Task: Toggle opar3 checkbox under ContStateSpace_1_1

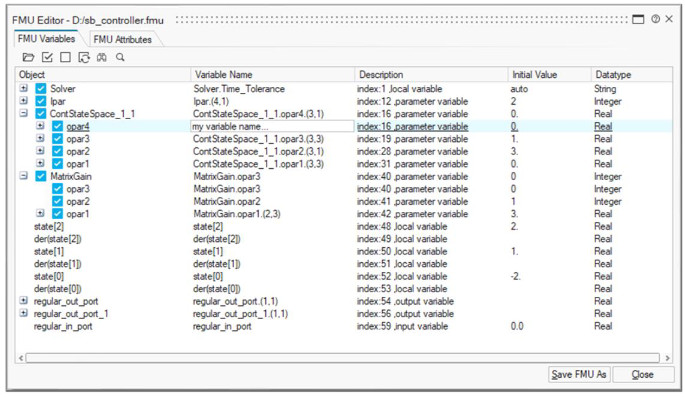Action: pos(57,139)
